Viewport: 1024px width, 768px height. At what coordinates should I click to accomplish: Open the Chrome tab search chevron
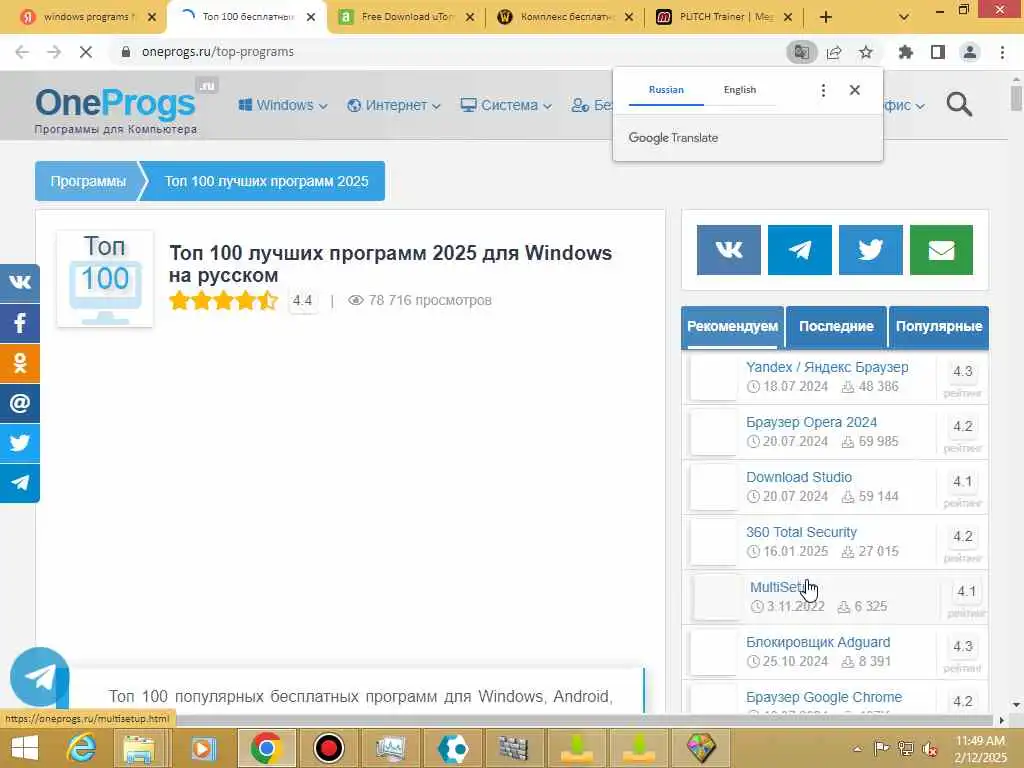pos(904,17)
